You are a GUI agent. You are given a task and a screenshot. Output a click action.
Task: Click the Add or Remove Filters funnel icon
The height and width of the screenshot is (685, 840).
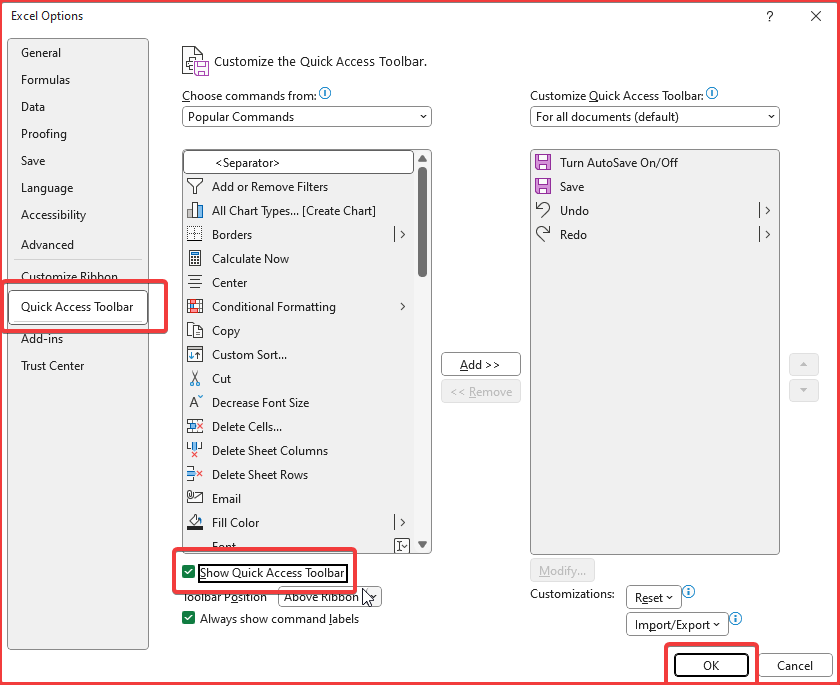[x=195, y=187]
